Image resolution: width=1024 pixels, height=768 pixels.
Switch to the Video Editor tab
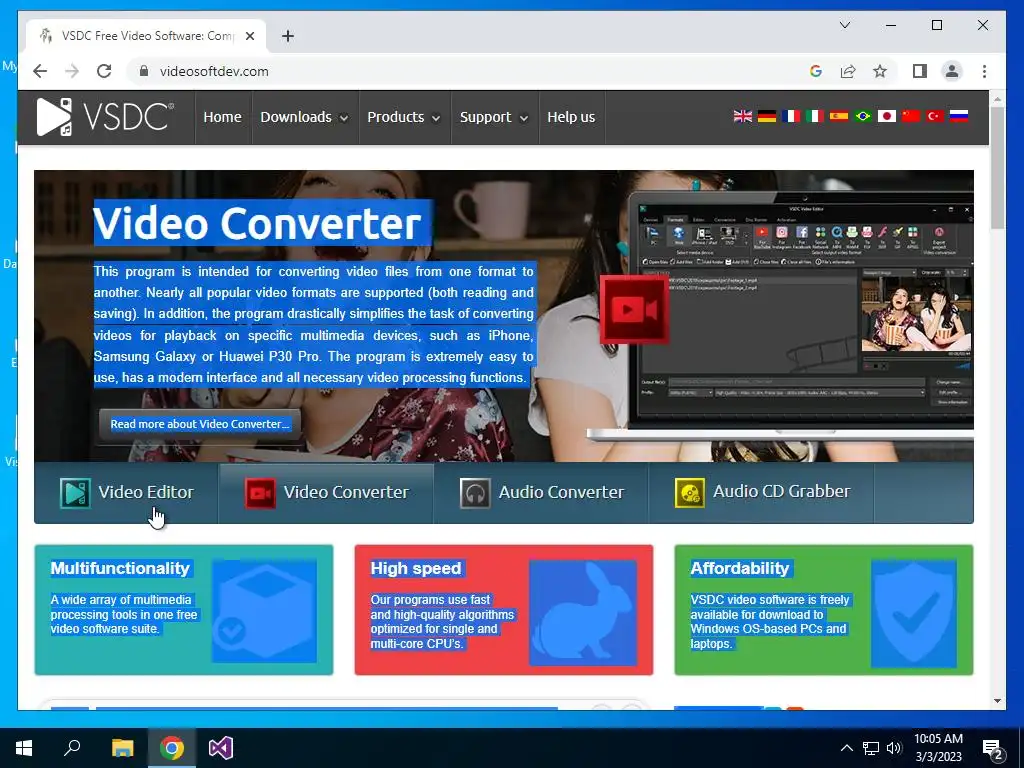coord(126,493)
